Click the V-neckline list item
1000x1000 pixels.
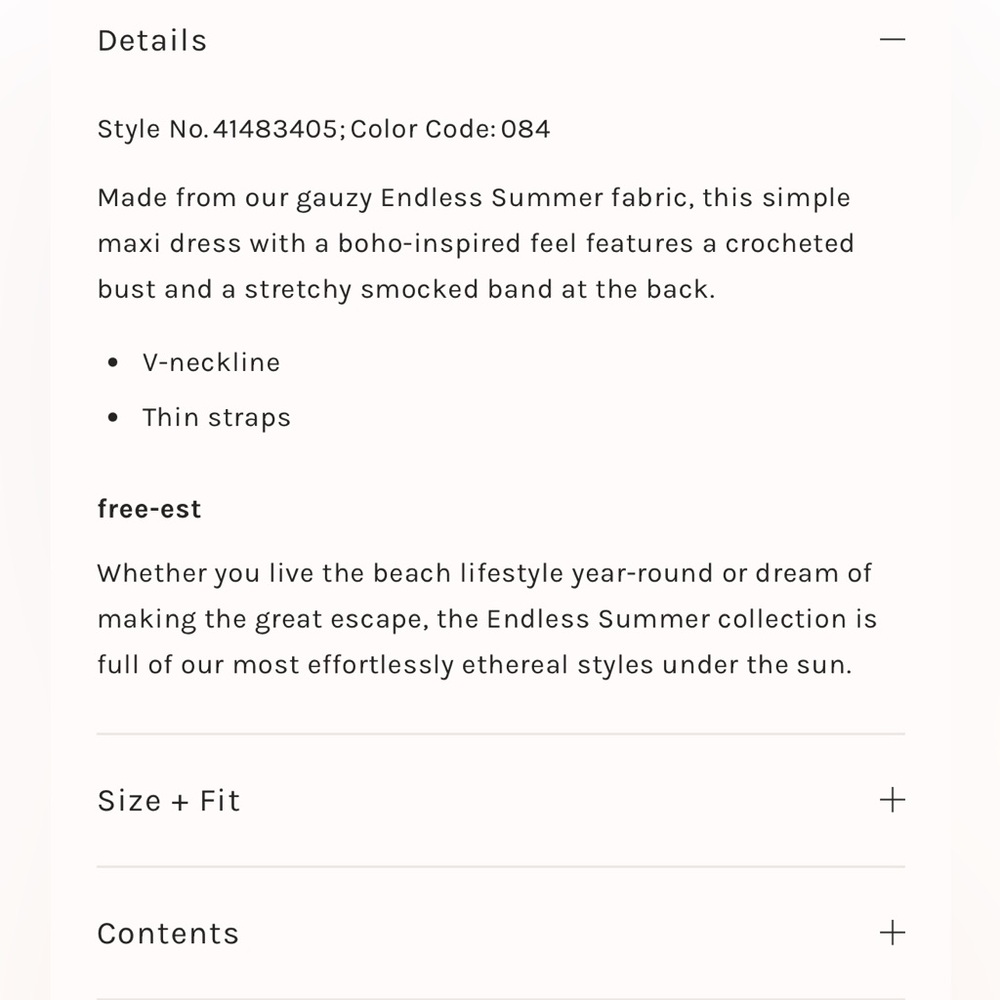tap(211, 363)
